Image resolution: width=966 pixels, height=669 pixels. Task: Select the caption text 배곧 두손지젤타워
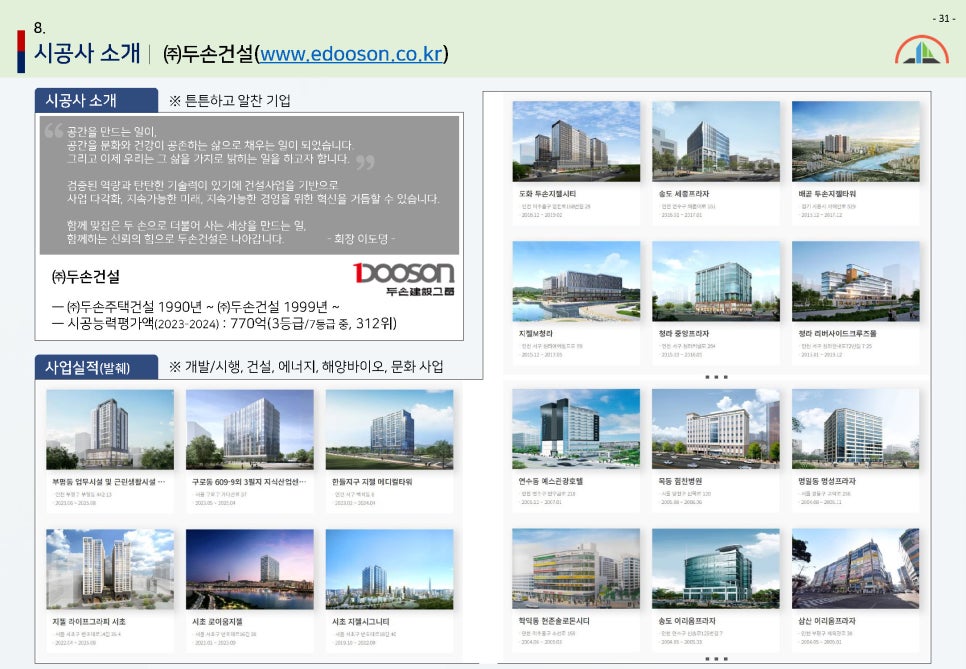click(x=827, y=193)
